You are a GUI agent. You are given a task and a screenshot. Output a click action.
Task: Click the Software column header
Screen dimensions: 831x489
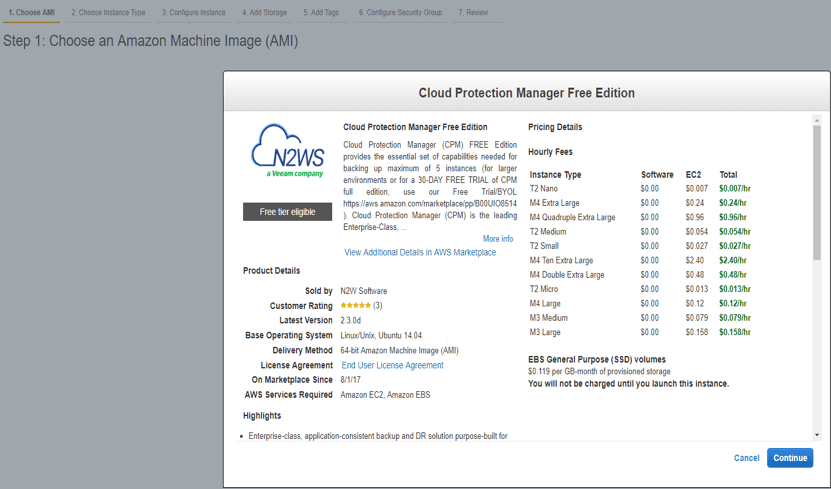point(657,174)
